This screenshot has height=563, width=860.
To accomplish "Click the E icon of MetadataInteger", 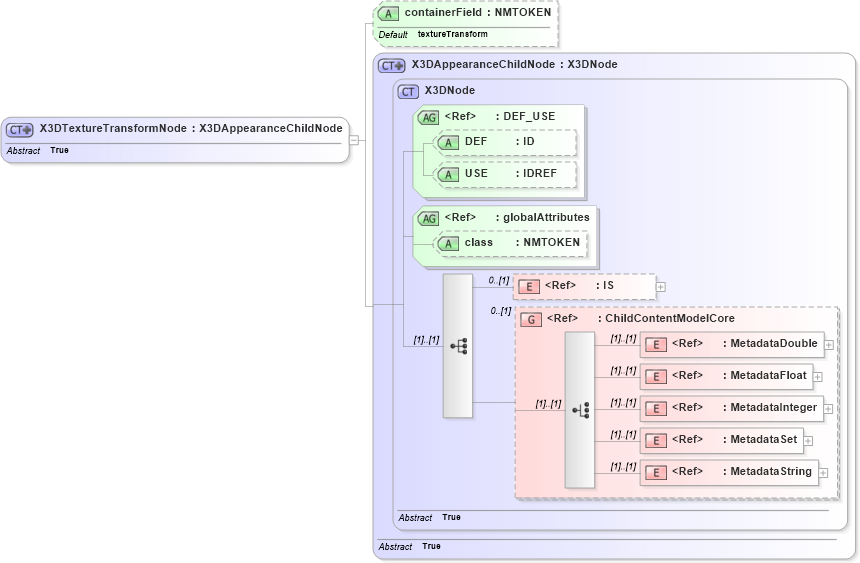I will (x=656, y=409).
